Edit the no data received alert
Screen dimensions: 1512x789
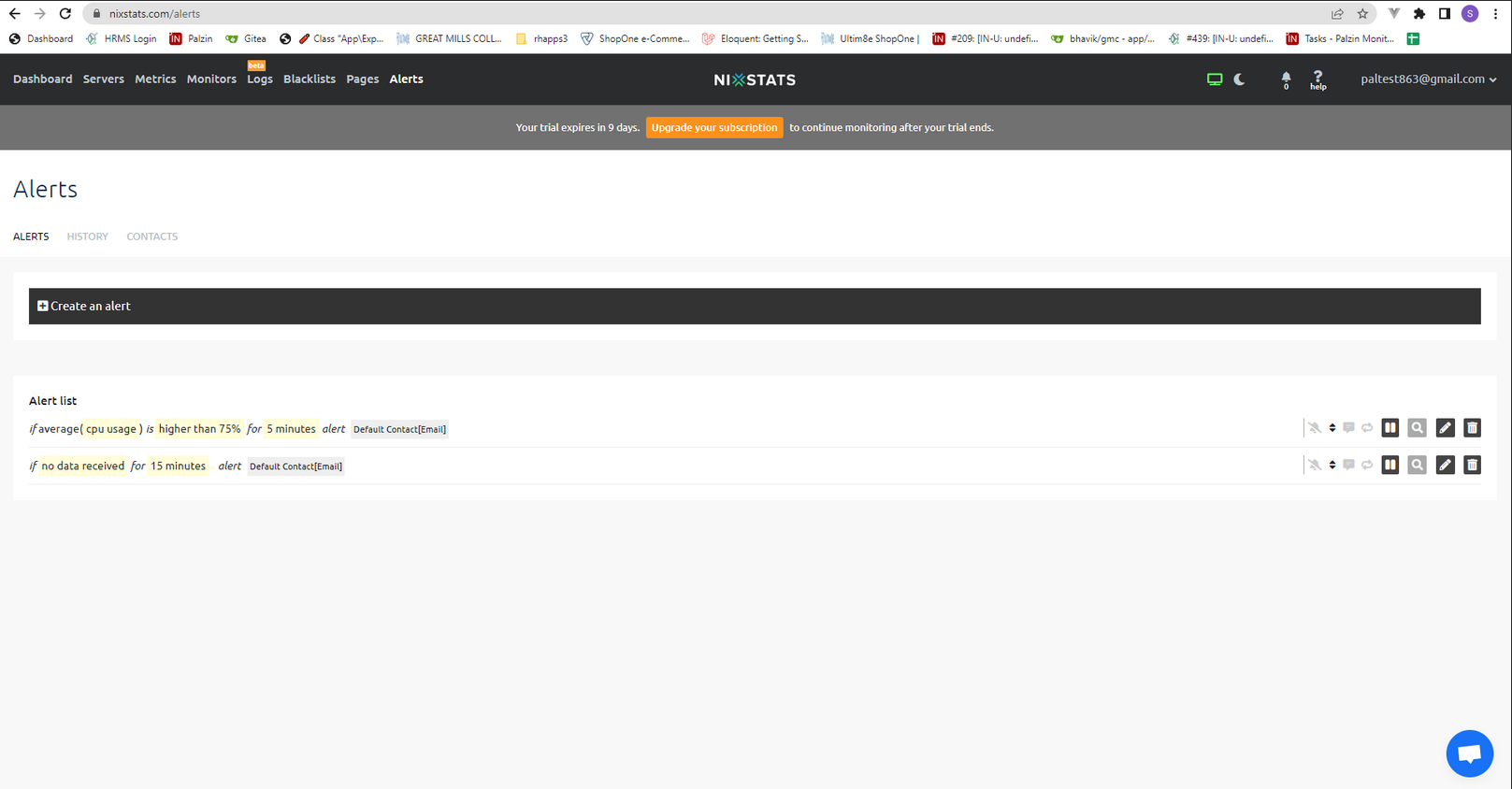tap(1445, 465)
